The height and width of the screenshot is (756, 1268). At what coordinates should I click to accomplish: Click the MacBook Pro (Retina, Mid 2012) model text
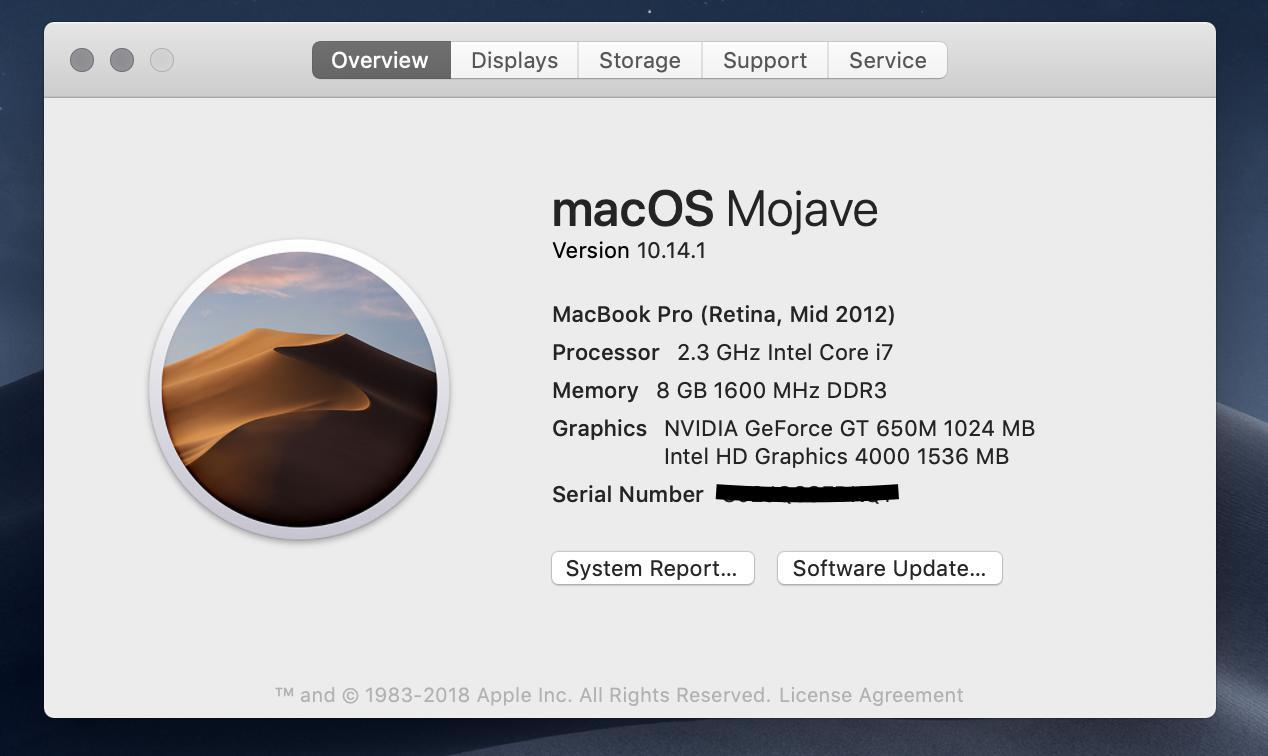click(723, 315)
